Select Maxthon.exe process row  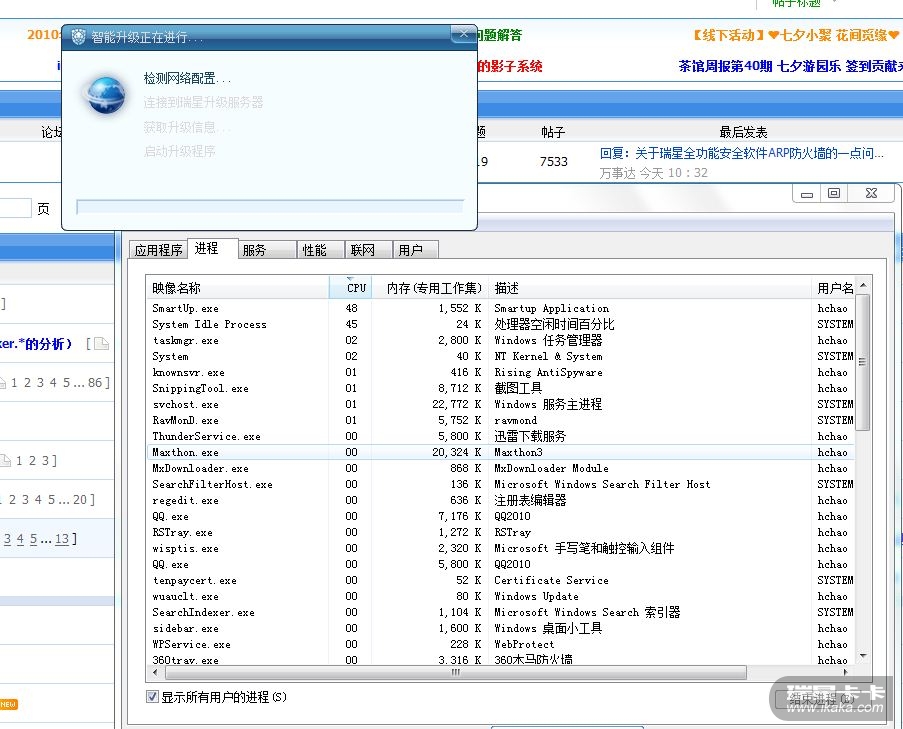pos(501,452)
